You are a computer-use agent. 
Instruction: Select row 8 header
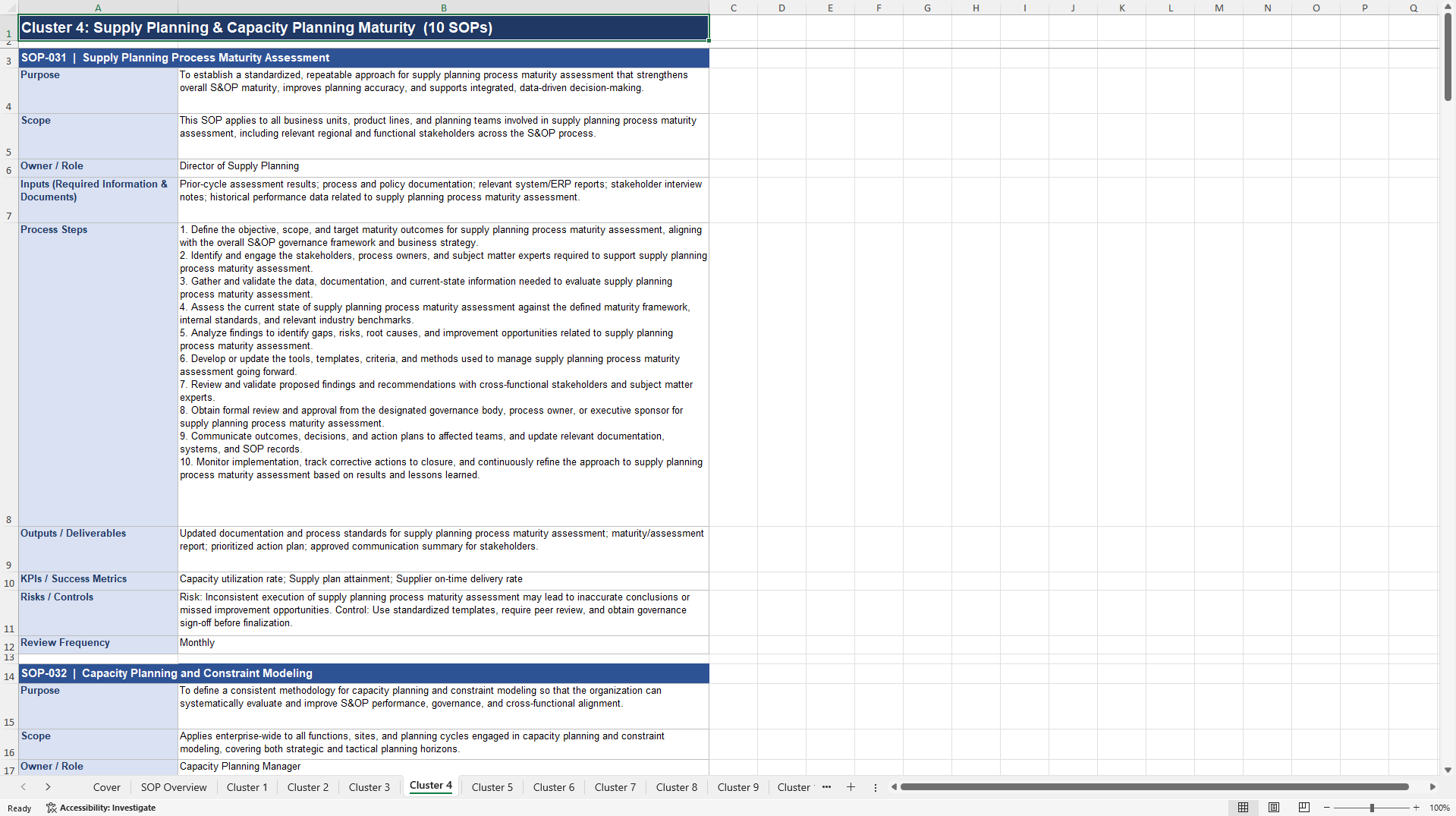click(x=9, y=375)
